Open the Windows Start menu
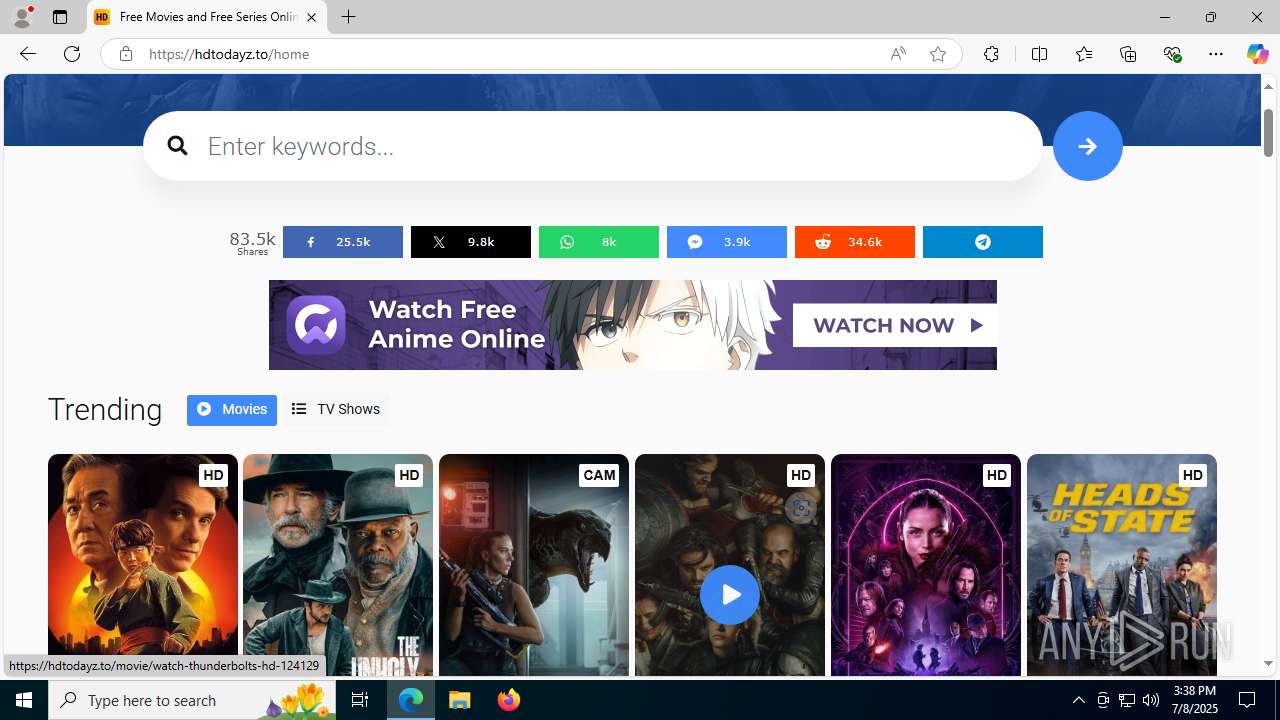Image resolution: width=1280 pixels, height=720 pixels. pos(24,700)
